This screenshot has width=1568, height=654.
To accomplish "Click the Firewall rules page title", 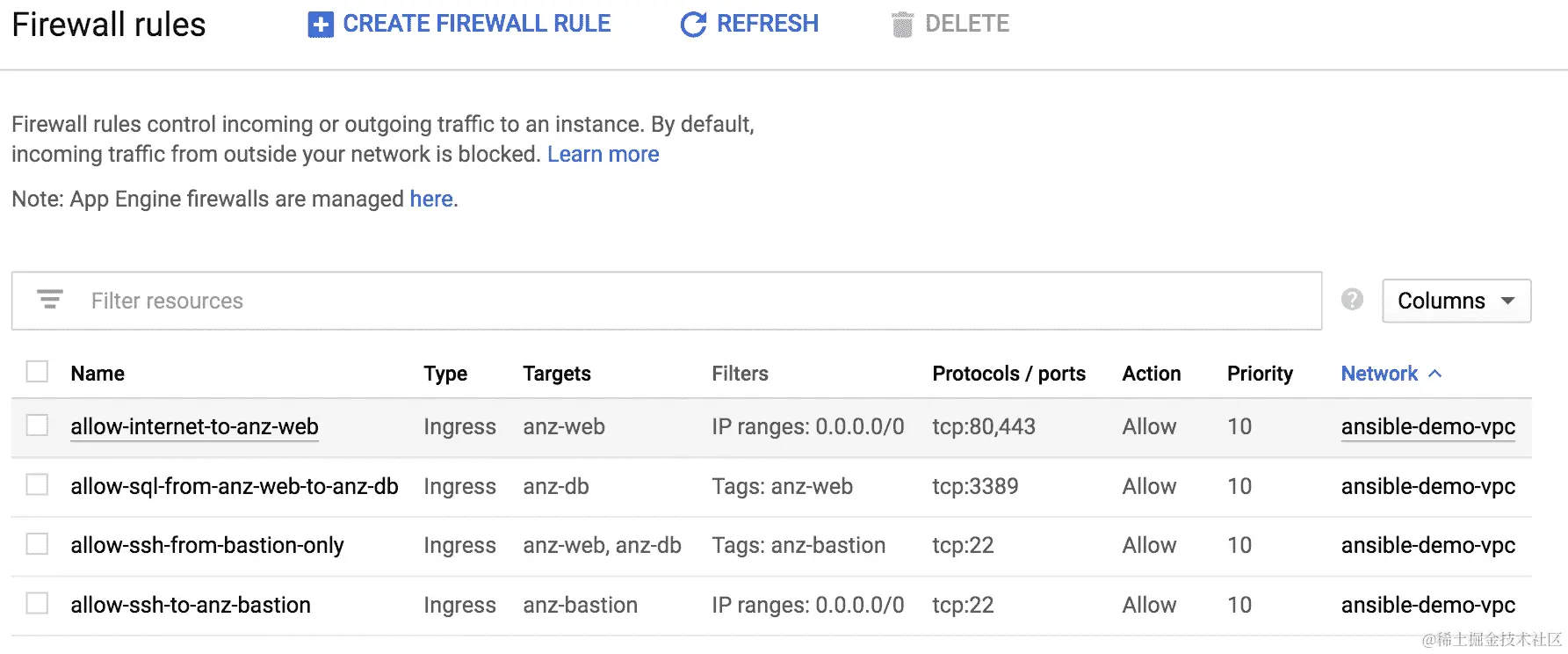I will point(109,24).
